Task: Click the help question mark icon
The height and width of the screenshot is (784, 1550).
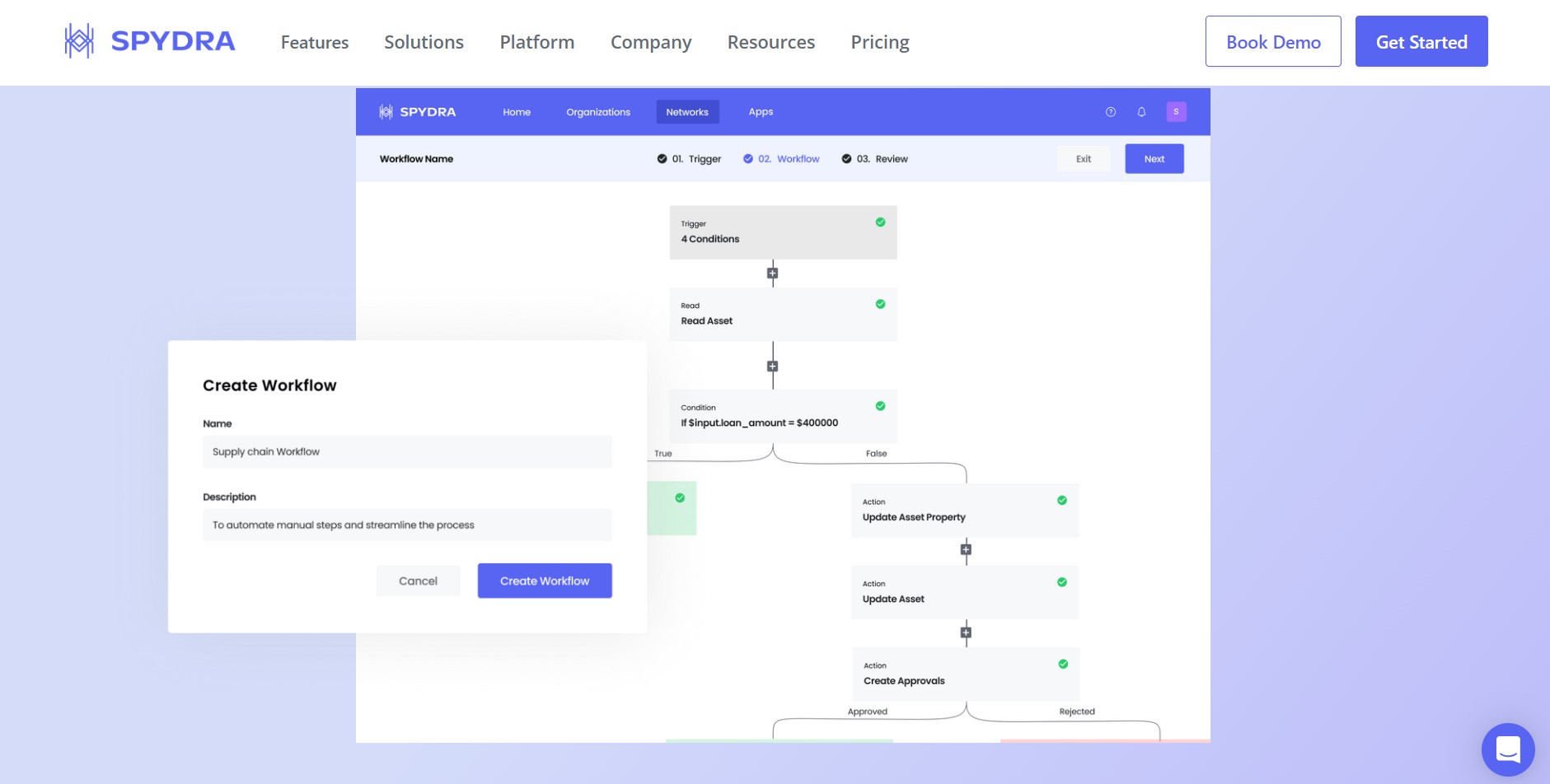Action: tap(1110, 112)
